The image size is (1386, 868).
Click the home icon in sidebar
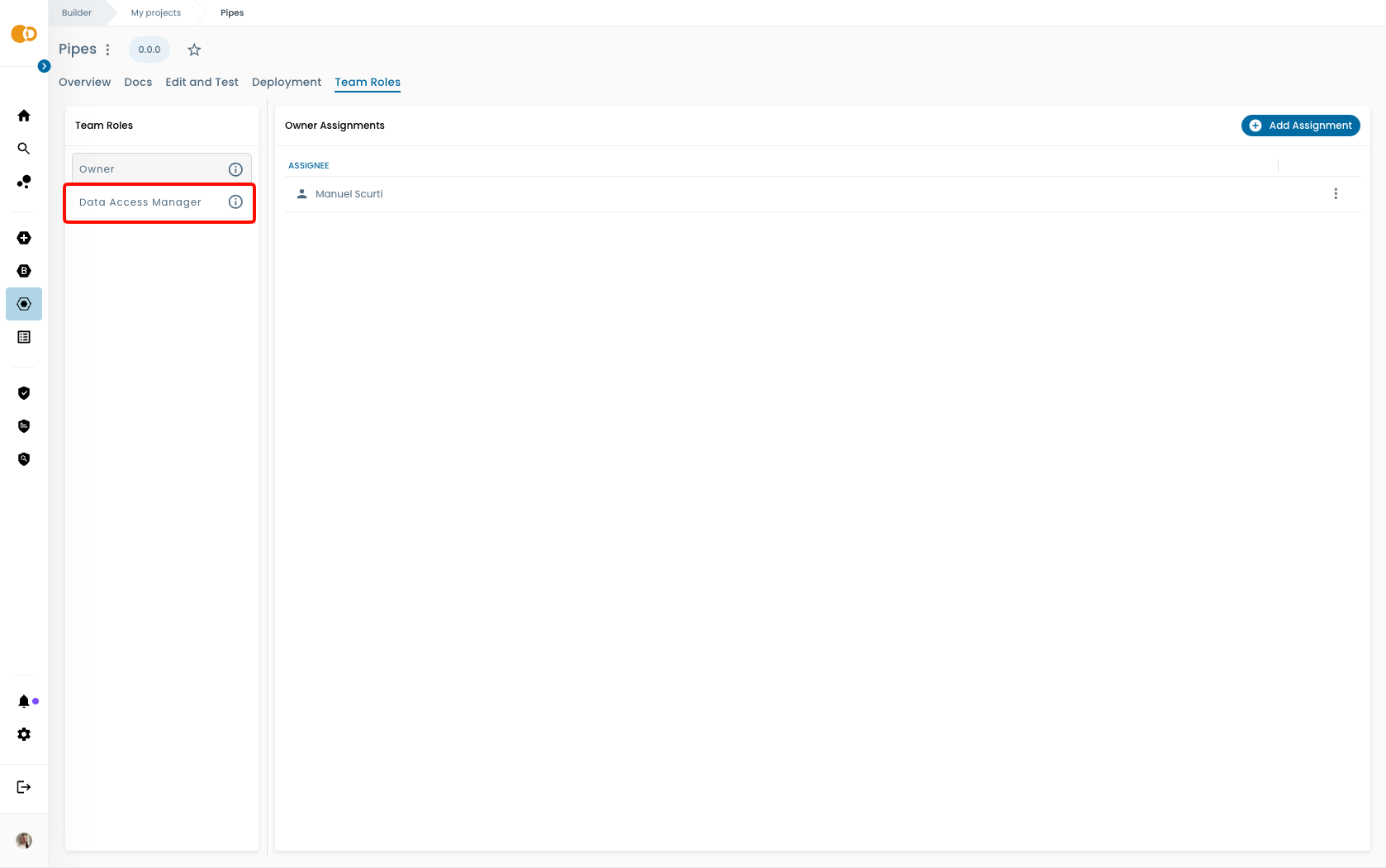(x=24, y=116)
